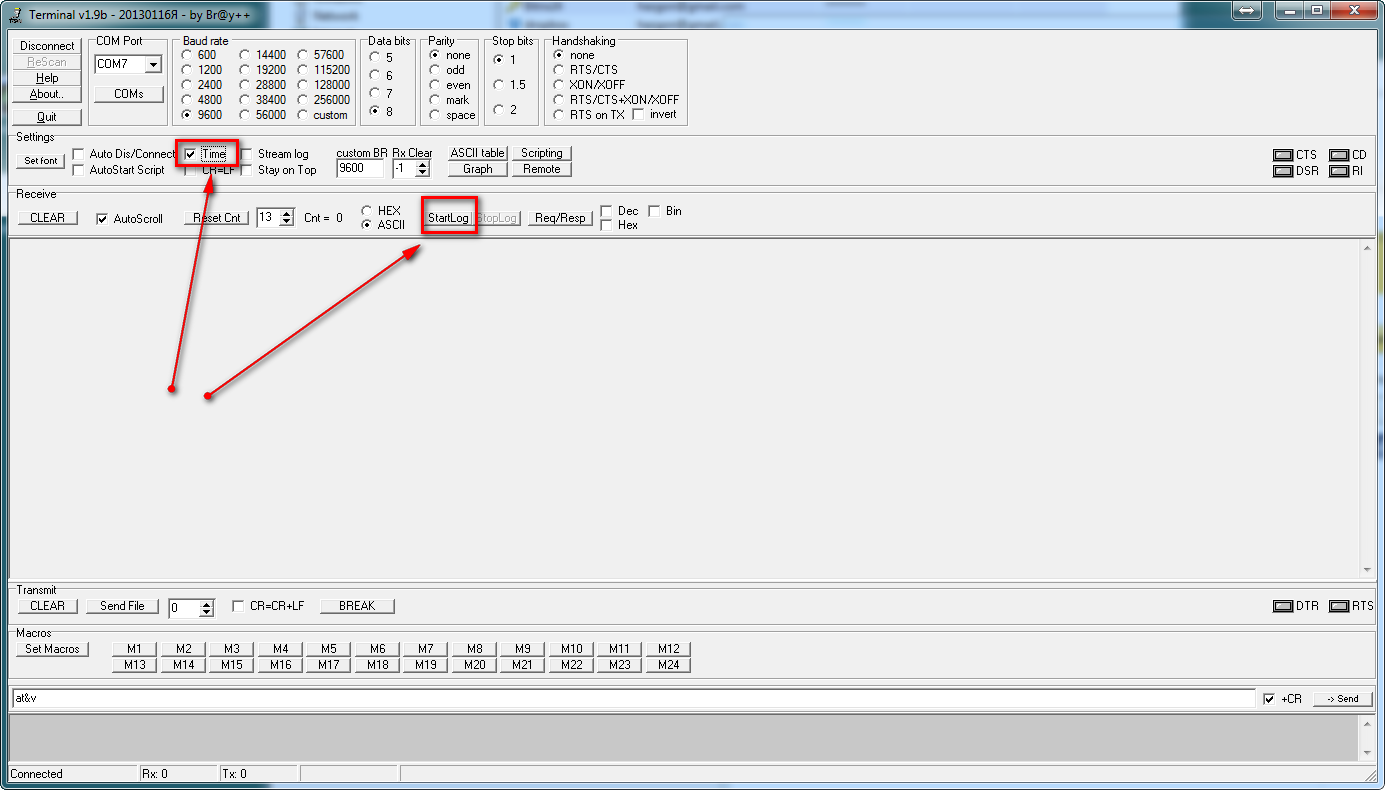The image size is (1385, 790).
Task: Select HEX receive display mode
Action: [367, 211]
